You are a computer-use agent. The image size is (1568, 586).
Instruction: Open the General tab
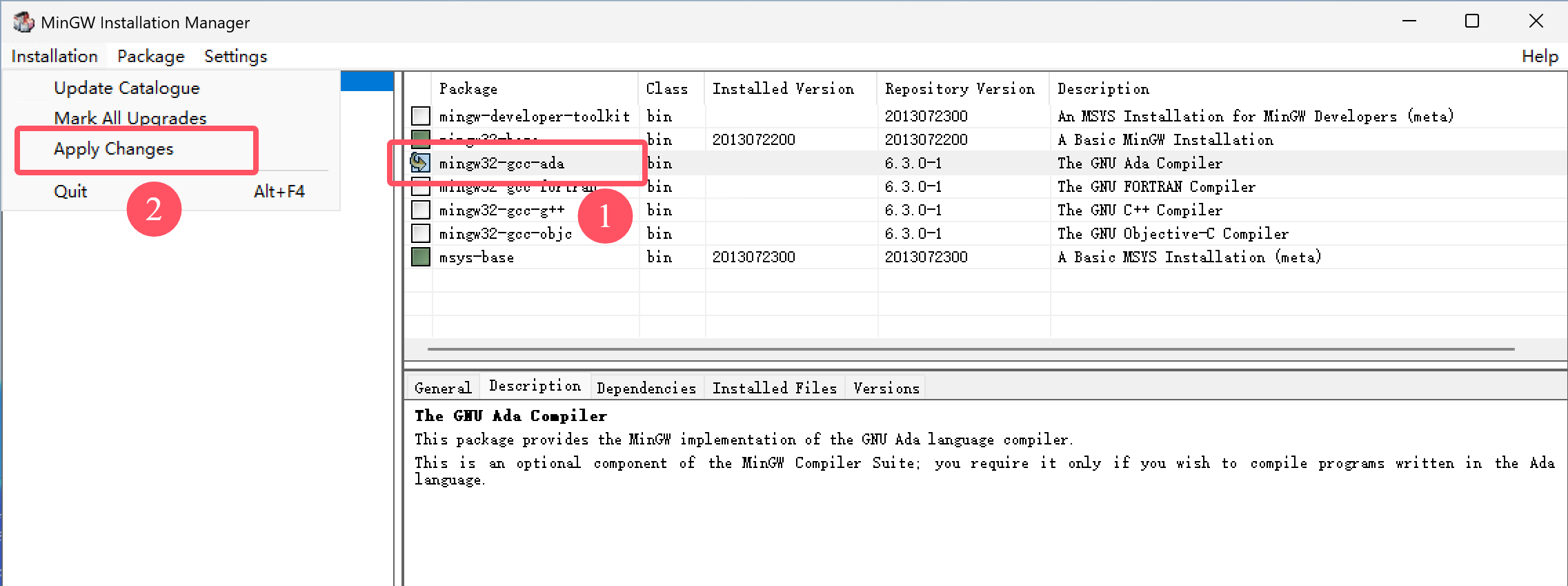(x=443, y=388)
